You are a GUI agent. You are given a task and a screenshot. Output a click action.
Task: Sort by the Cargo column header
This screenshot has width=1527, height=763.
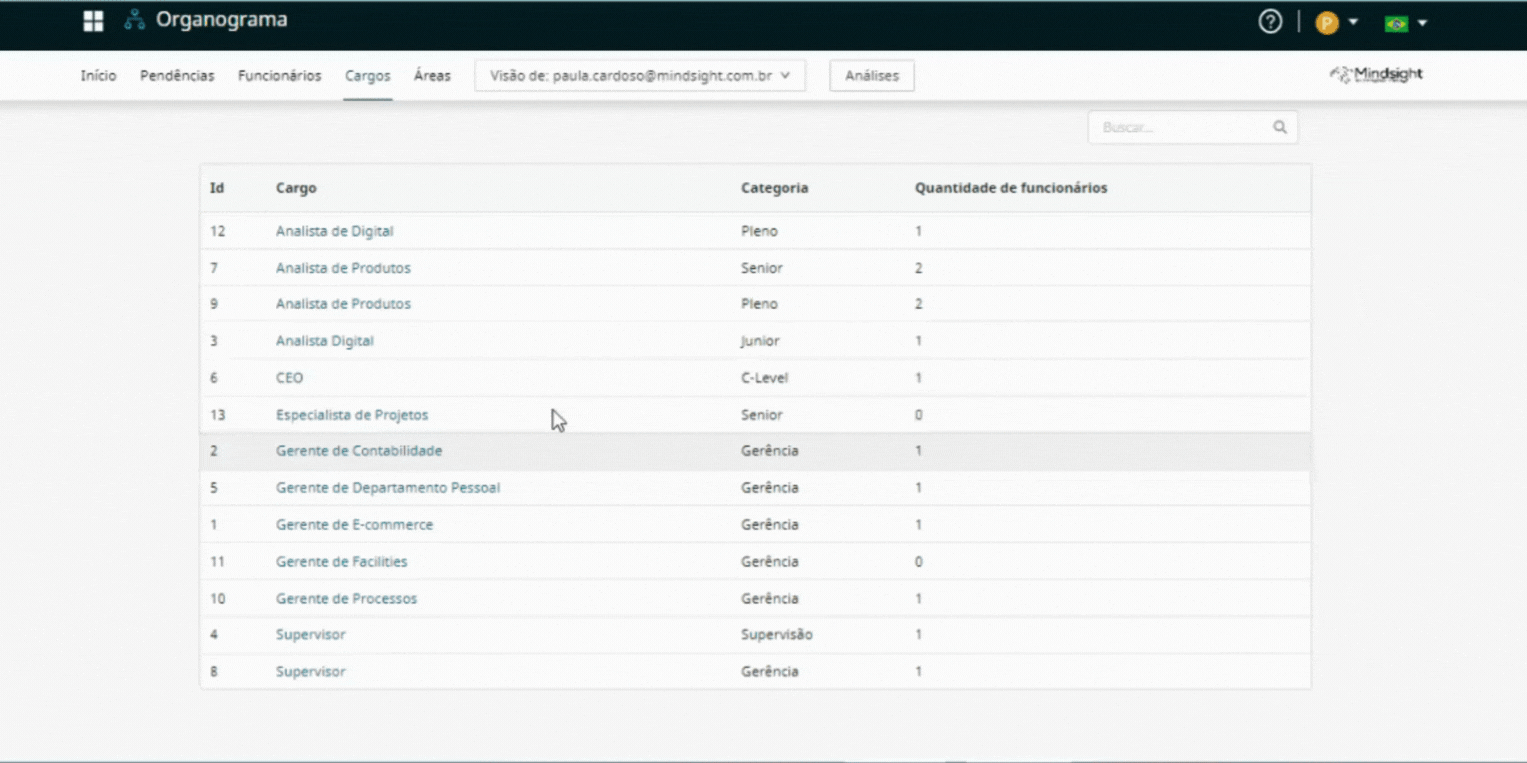tap(296, 188)
